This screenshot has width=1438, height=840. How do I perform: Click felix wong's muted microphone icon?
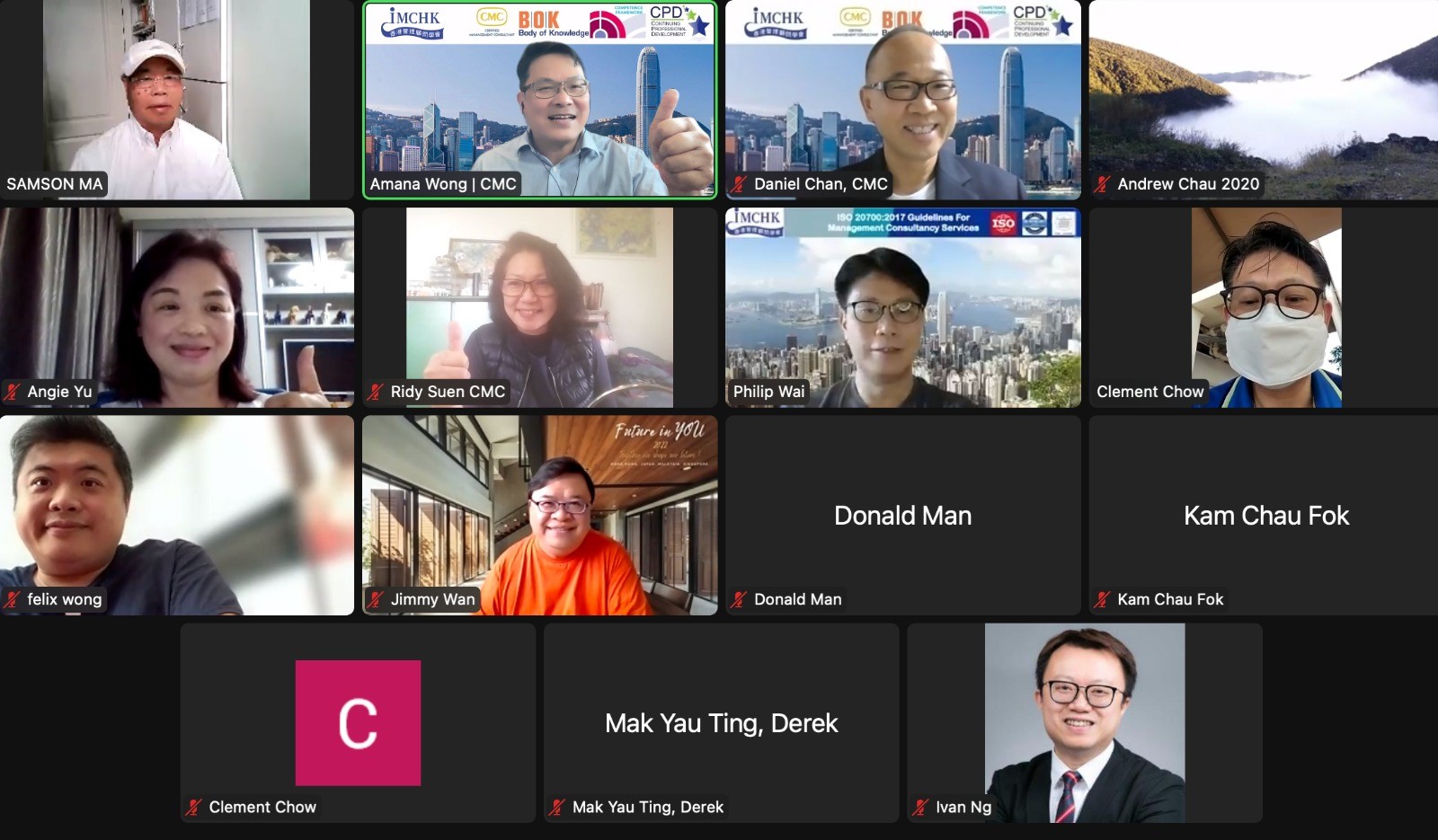click(x=12, y=599)
